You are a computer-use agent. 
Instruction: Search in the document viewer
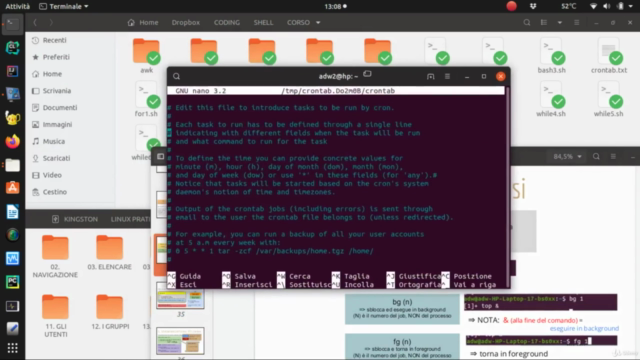tap(596, 157)
